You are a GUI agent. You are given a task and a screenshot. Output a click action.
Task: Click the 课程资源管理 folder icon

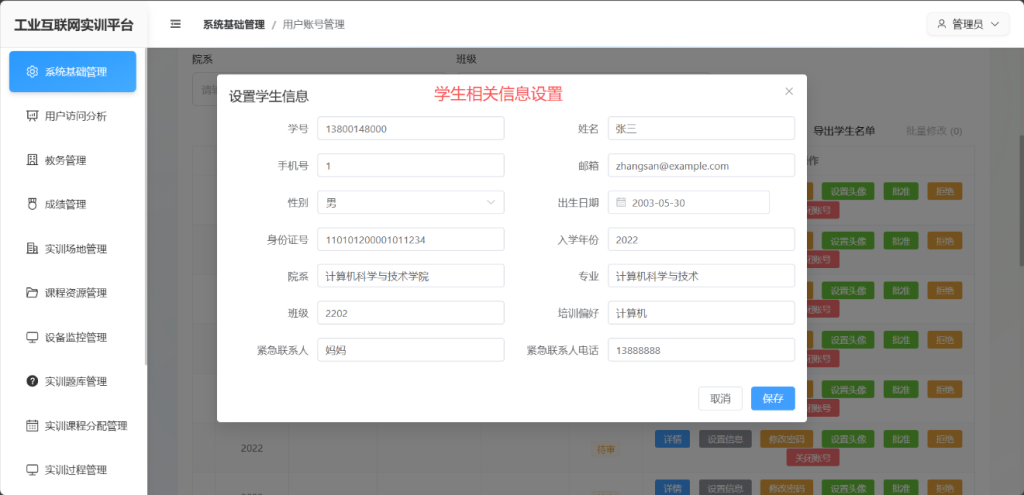coord(32,293)
